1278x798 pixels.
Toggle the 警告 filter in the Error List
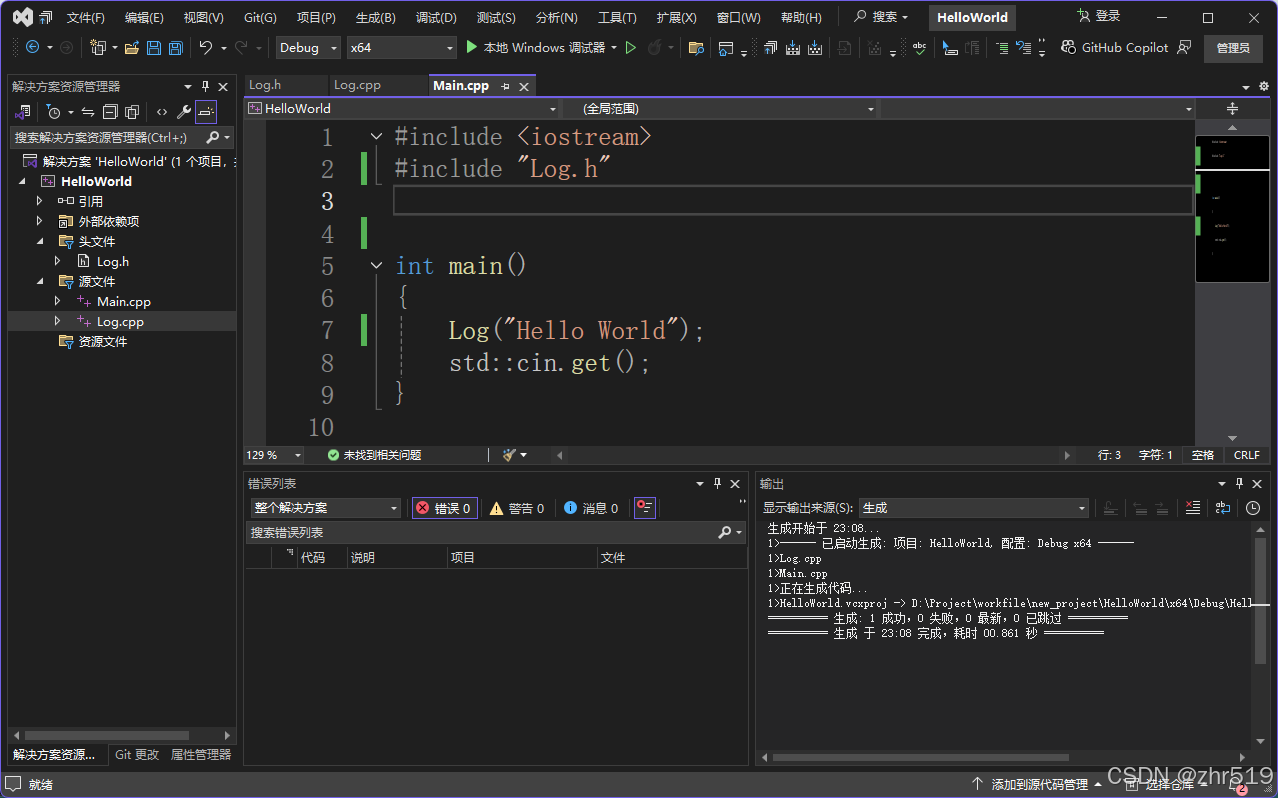[x=516, y=507]
